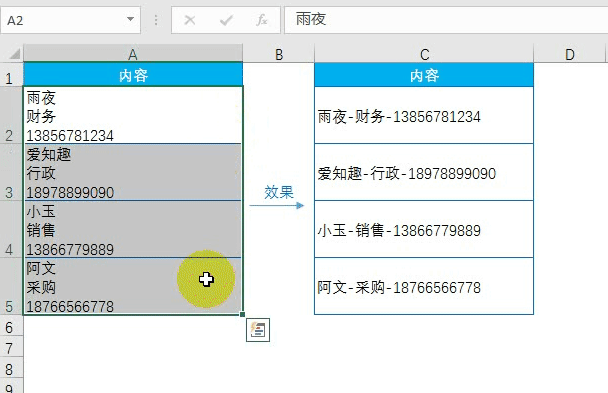Click the Enter checkmark icon in the formula bar
608x393 pixels.
coord(226,20)
